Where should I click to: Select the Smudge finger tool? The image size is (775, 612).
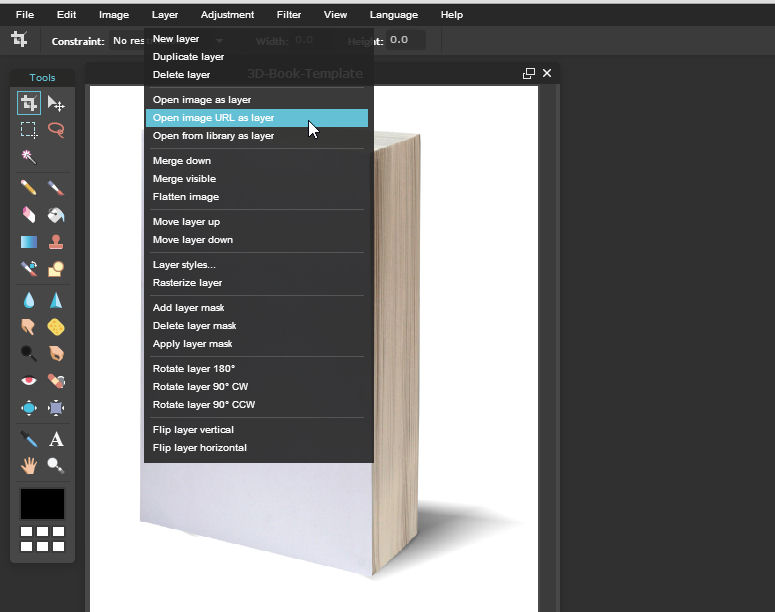click(x=29, y=327)
